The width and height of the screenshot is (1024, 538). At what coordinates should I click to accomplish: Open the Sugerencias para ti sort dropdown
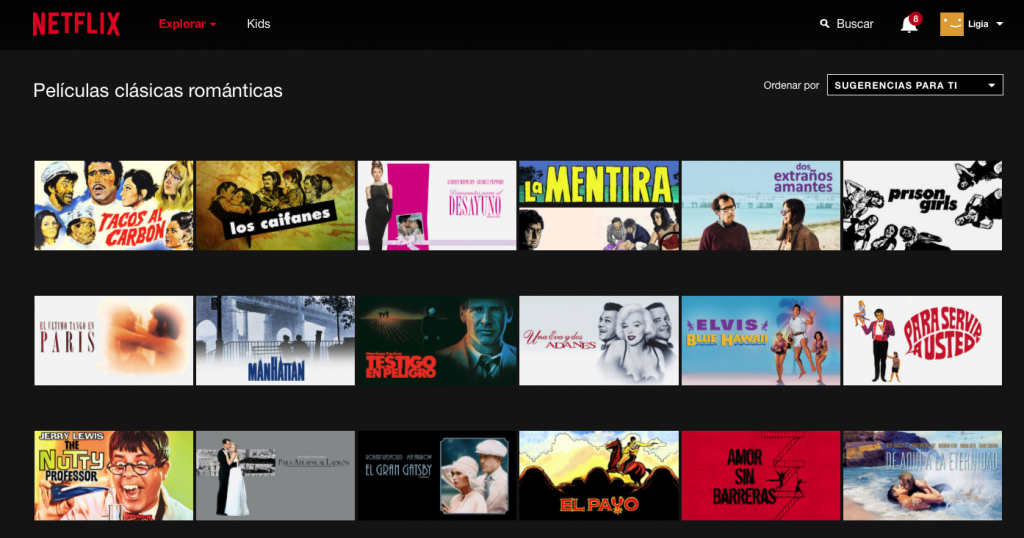pos(915,85)
